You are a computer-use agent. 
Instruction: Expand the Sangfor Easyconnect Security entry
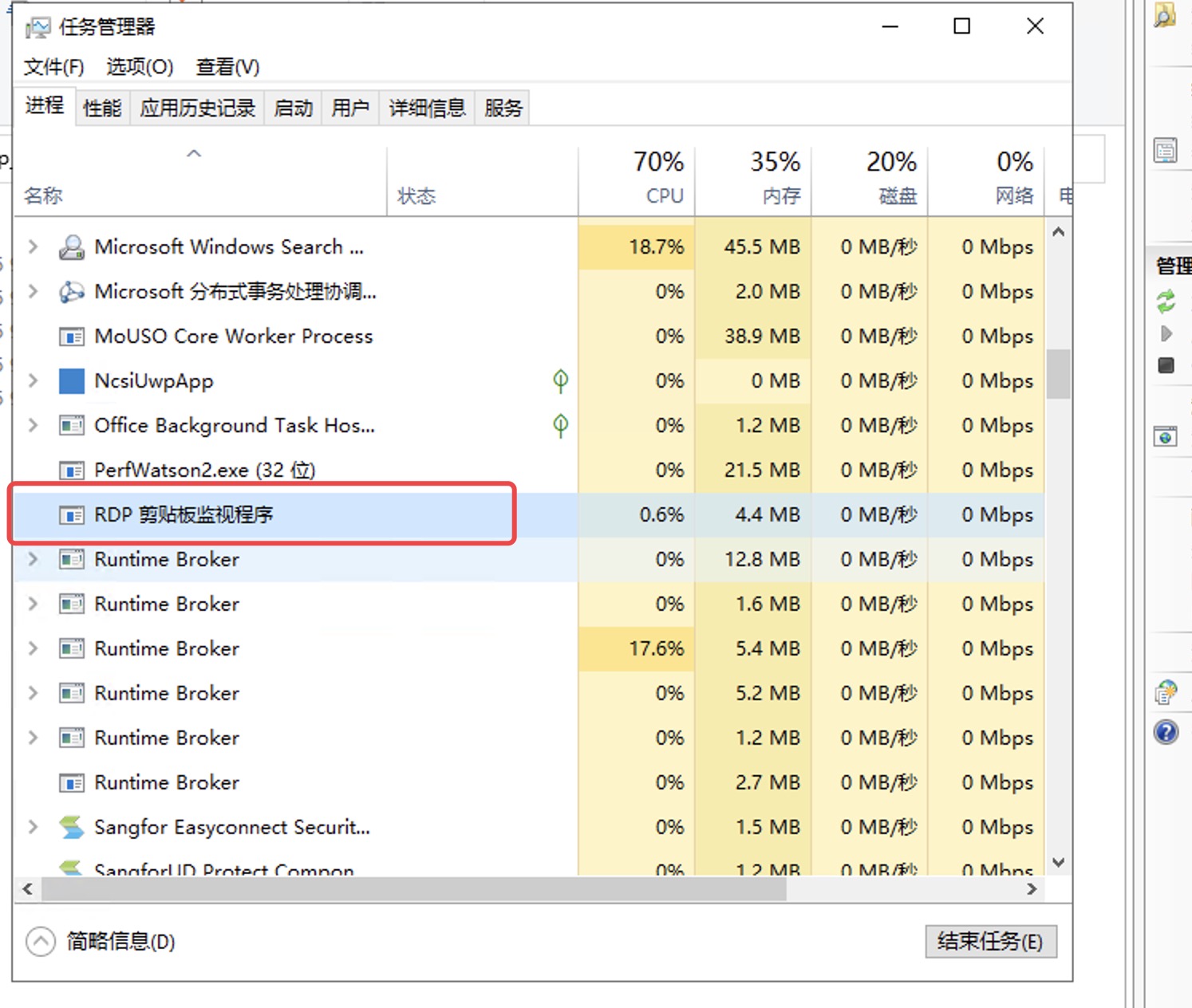(x=32, y=827)
